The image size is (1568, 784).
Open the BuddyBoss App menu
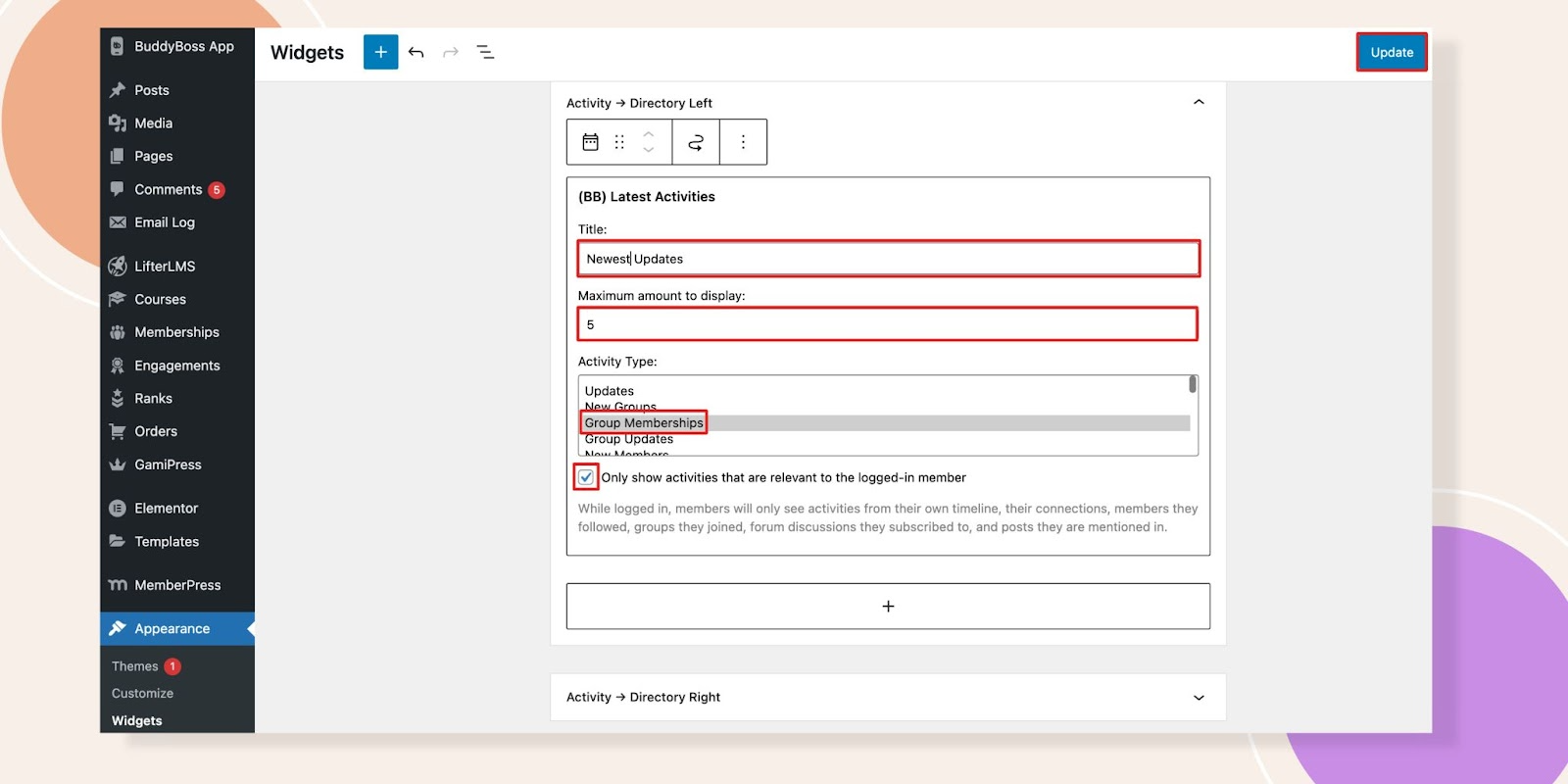(177, 46)
